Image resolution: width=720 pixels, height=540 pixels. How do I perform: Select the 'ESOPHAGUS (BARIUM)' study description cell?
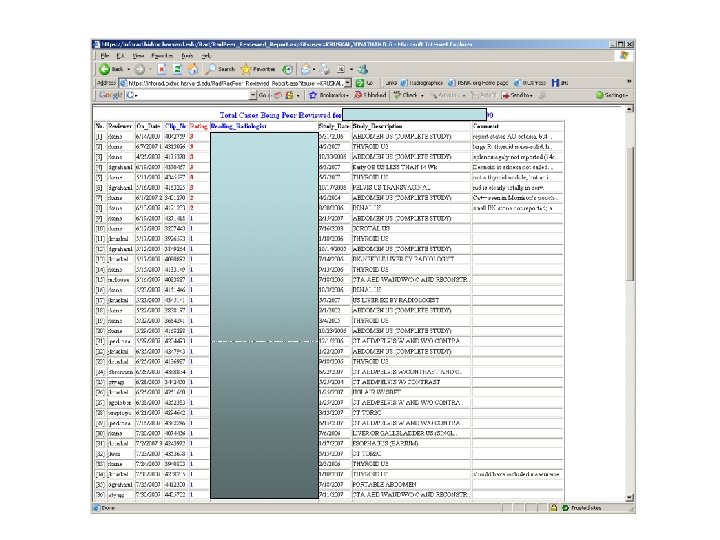[411, 444]
